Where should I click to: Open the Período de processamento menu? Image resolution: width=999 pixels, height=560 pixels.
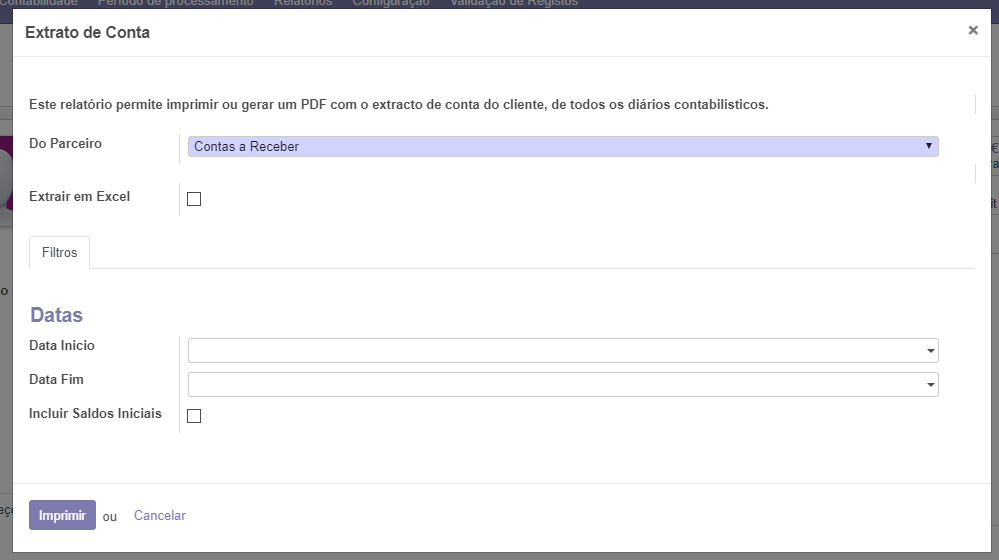175,3
